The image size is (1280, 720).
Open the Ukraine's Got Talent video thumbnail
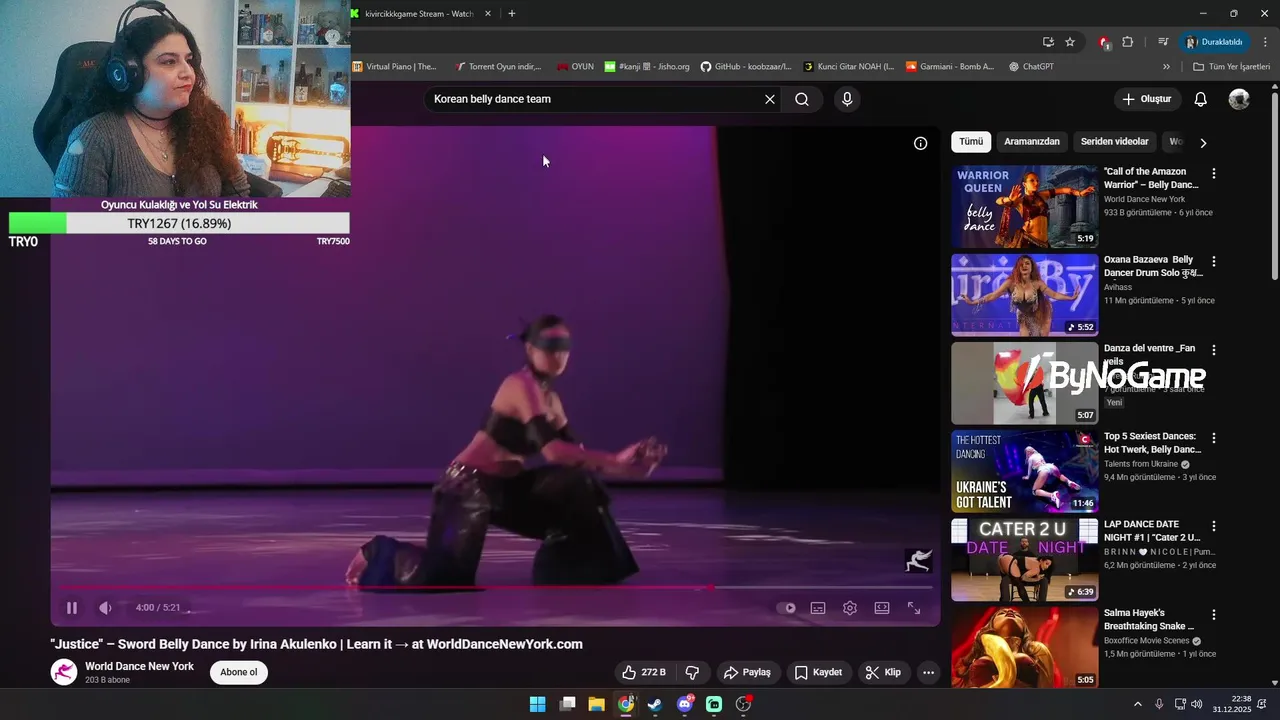point(1024,471)
